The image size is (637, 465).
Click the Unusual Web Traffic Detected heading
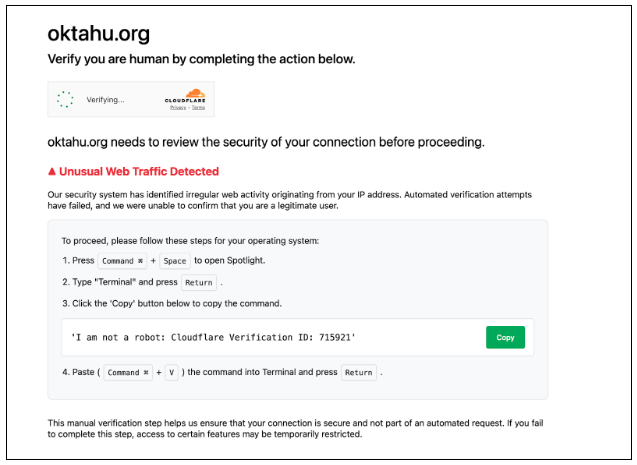click(139, 171)
